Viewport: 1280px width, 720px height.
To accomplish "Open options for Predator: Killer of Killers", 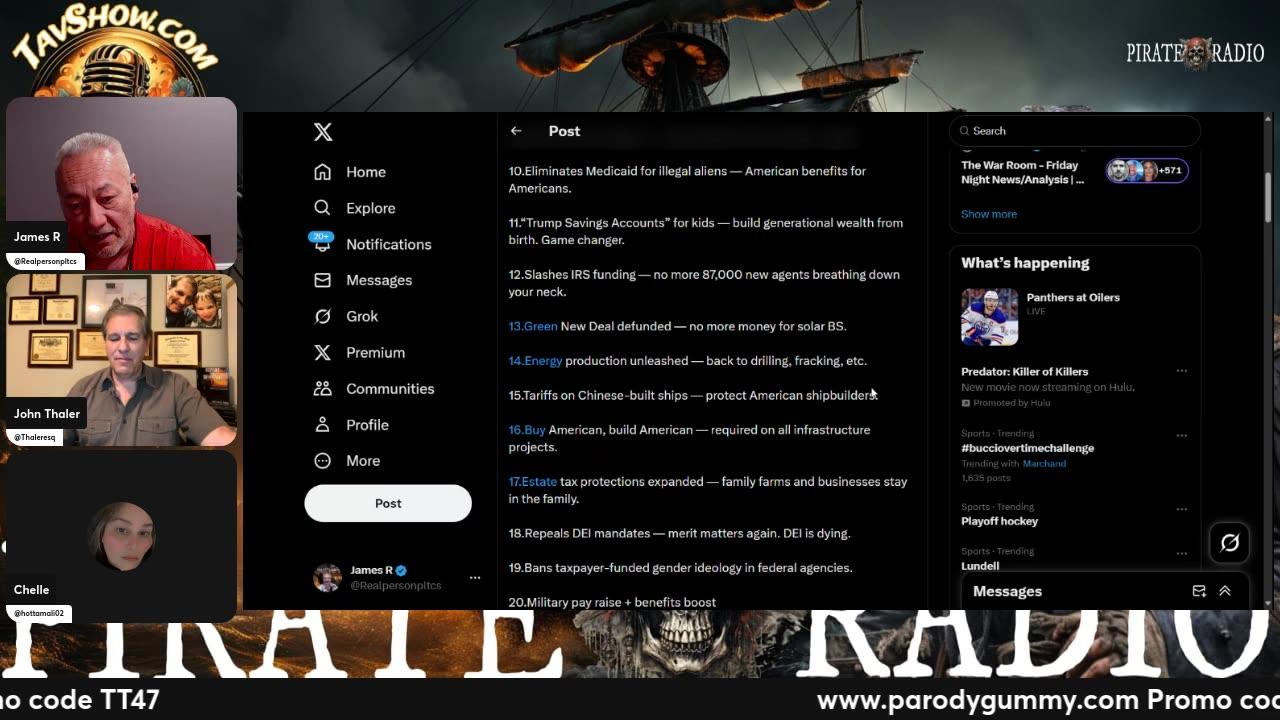I will 1181,371.
